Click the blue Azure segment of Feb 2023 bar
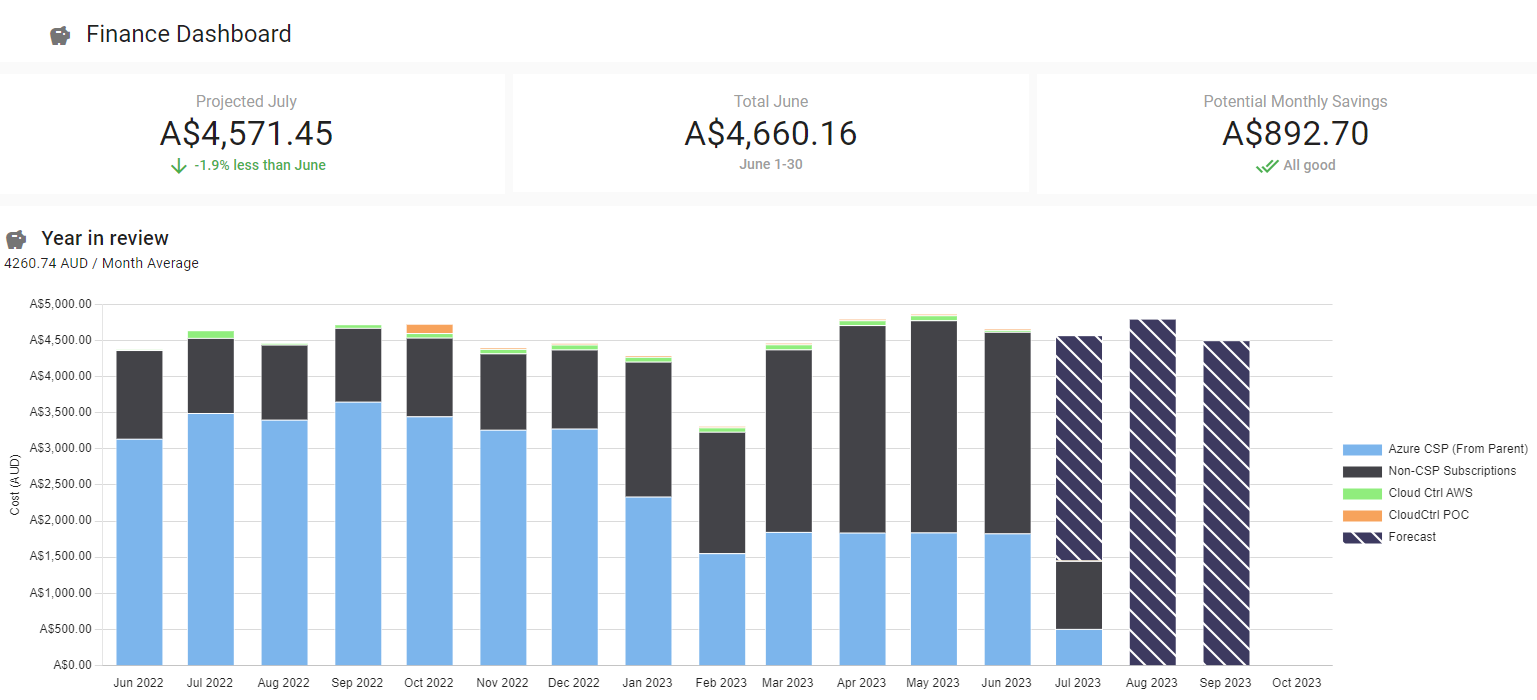1537x700 pixels. coord(722,609)
